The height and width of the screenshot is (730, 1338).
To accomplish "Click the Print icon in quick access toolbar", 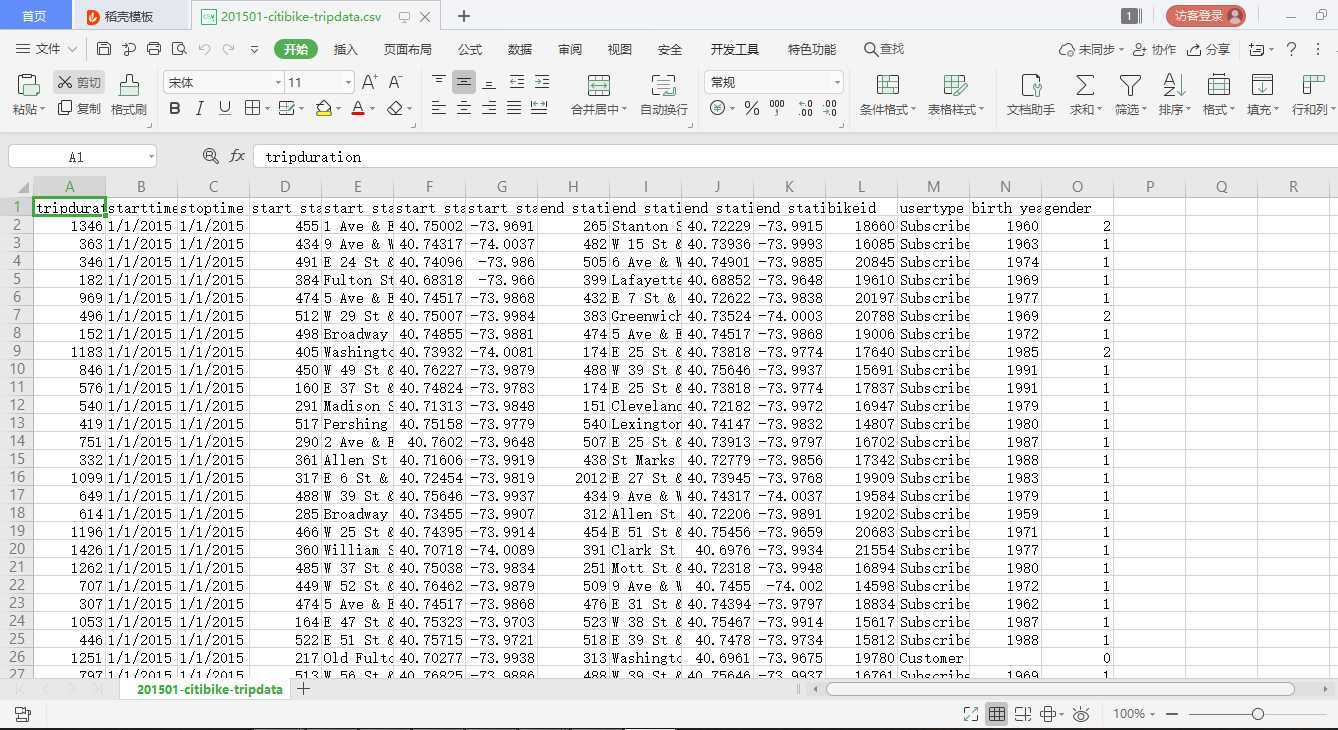I will click(154, 49).
